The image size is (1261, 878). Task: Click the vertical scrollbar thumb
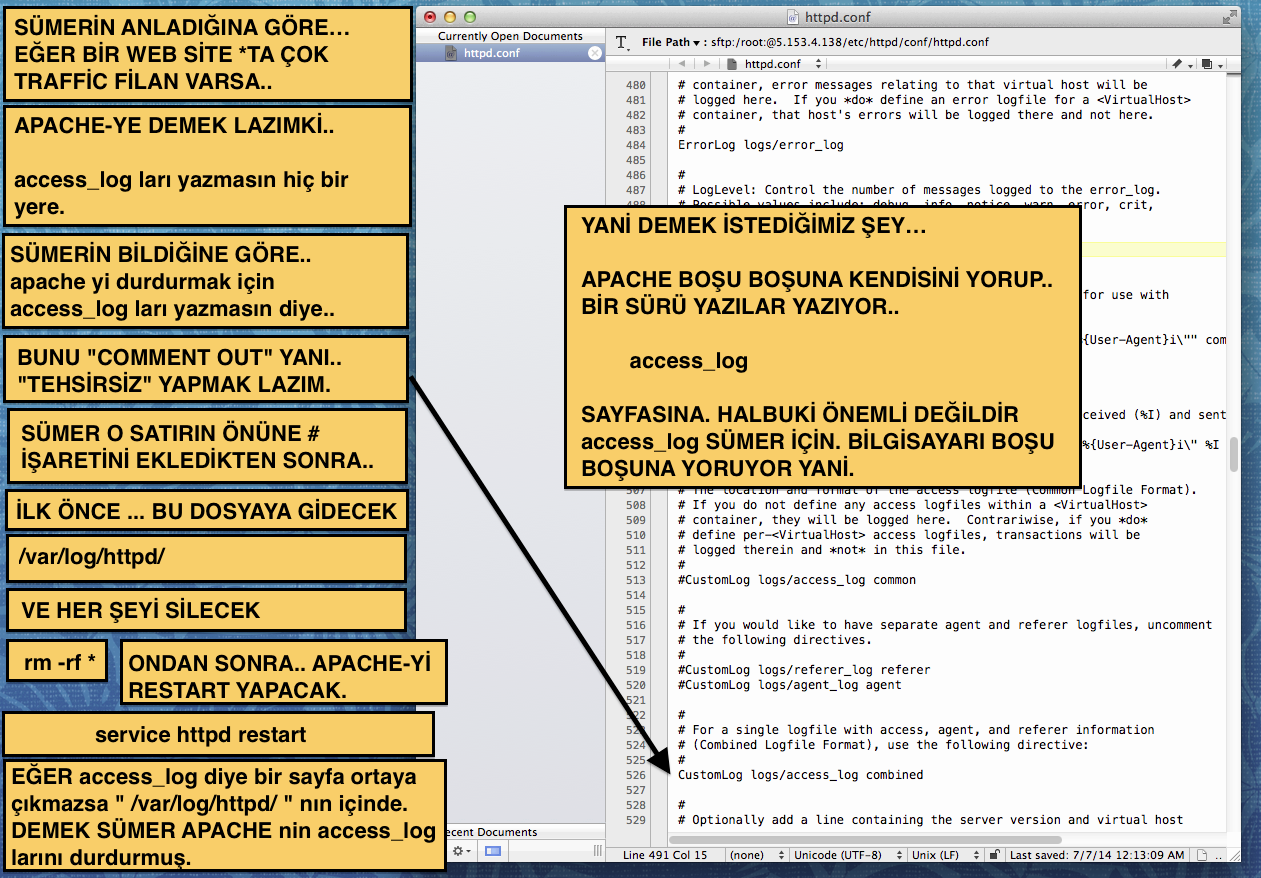pos(1234,454)
